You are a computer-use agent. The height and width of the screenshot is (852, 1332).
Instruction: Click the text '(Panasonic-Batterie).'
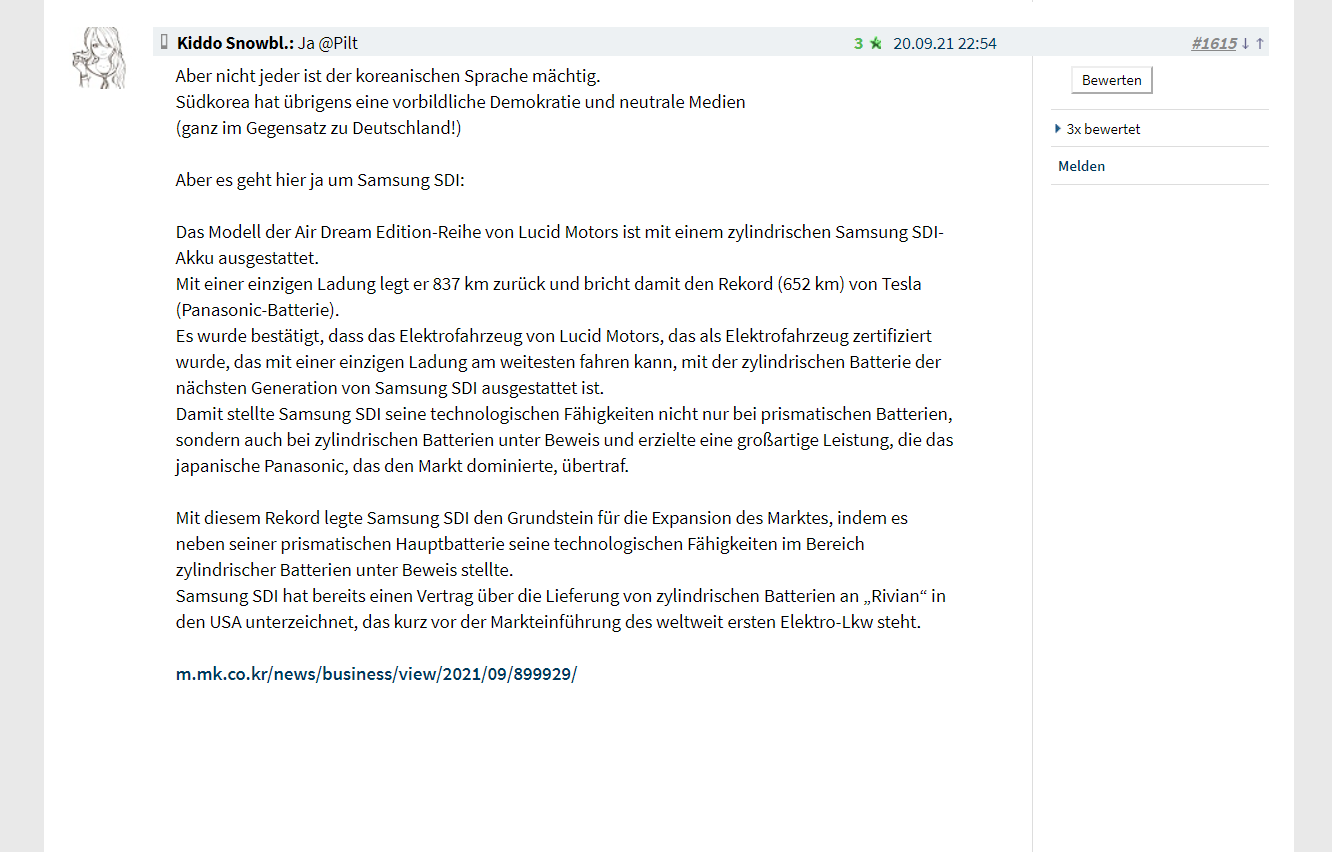pyautogui.click(x=258, y=310)
